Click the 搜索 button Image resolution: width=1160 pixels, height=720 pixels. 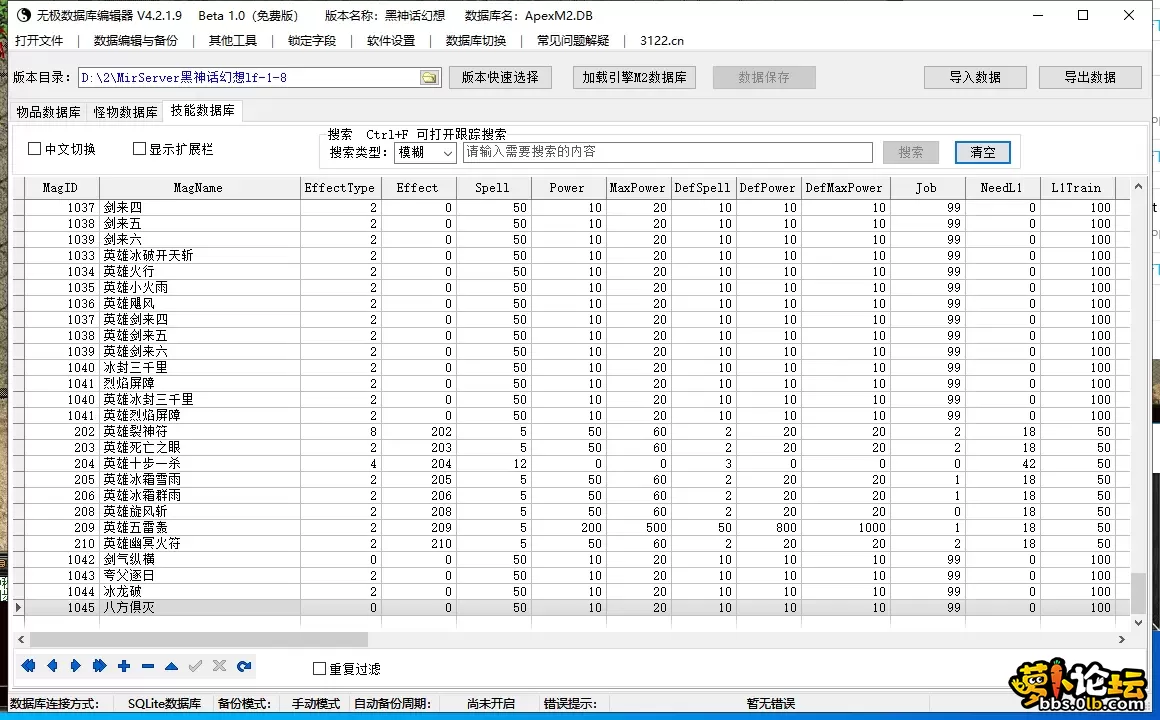(x=911, y=152)
